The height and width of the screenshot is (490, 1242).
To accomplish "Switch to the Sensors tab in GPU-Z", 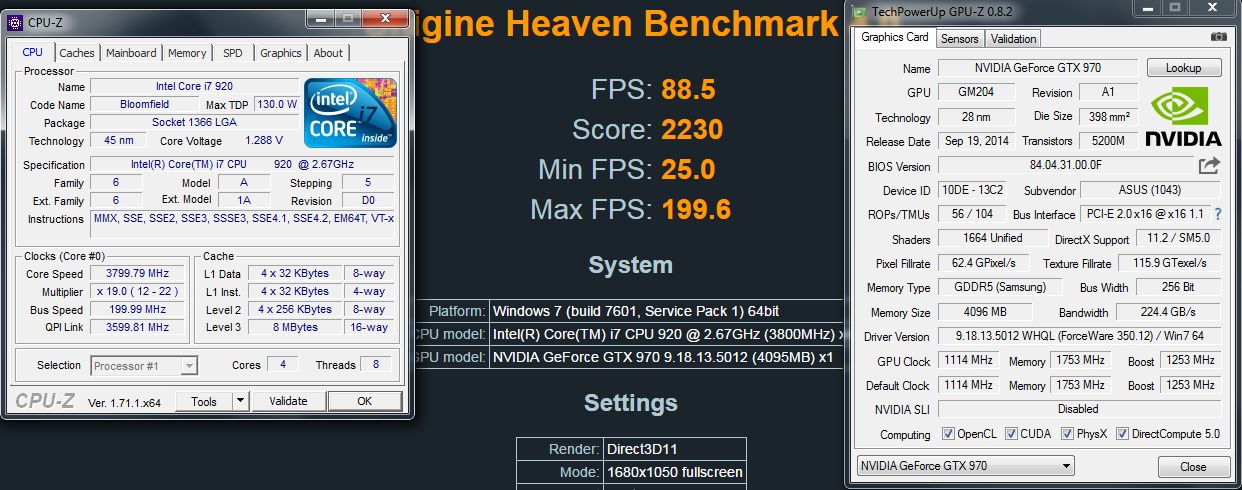I will click(960, 39).
